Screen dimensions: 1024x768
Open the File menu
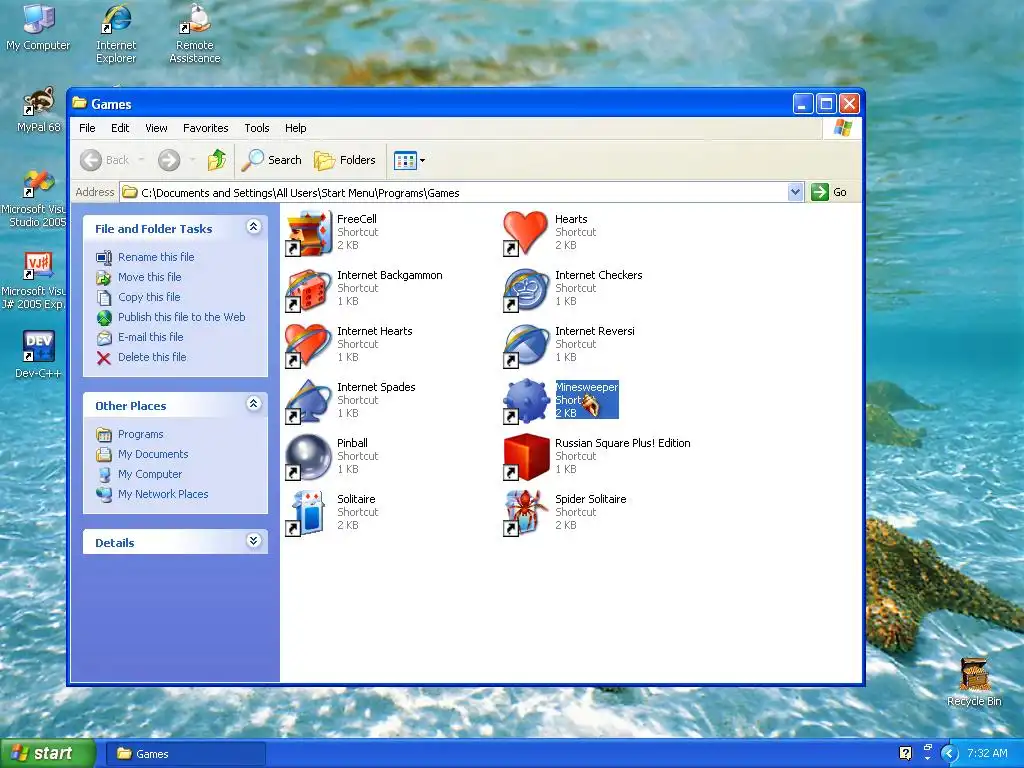(x=87, y=128)
